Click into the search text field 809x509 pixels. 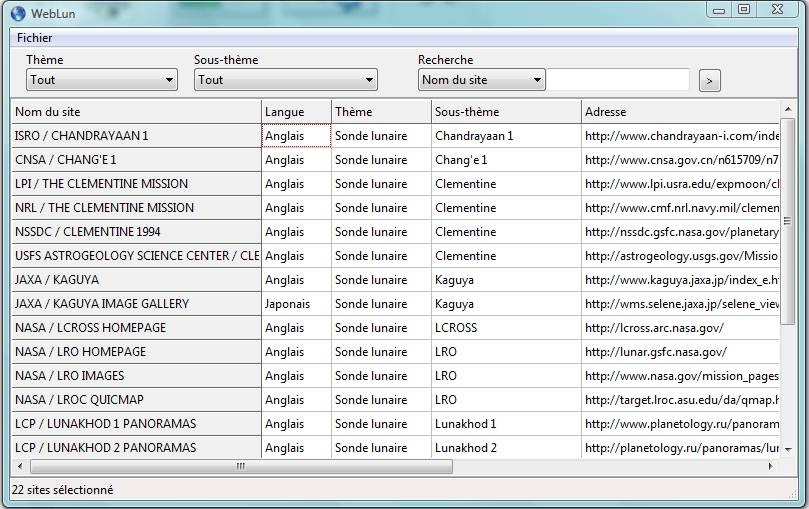[618, 80]
